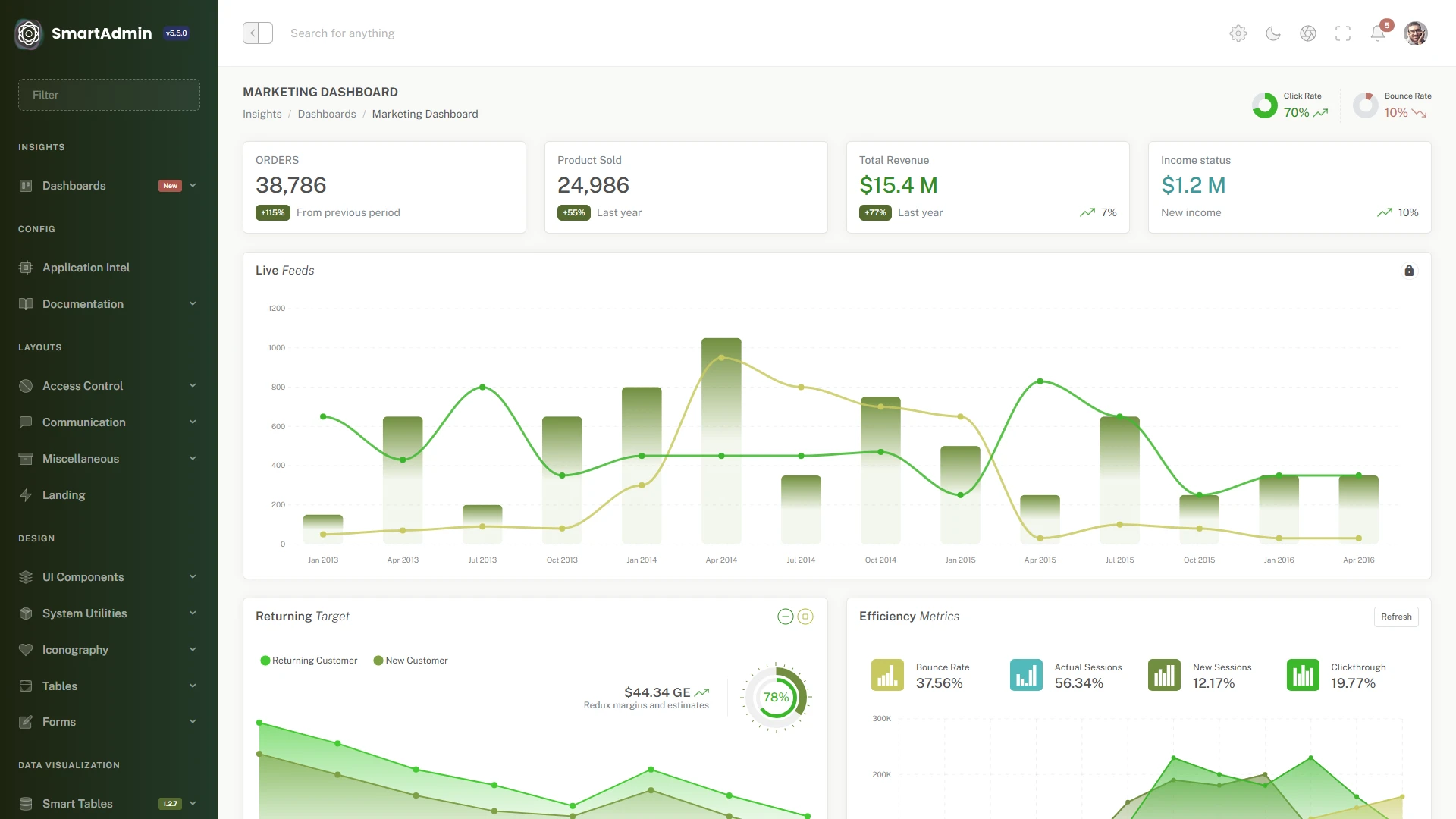Expand the System Utilities chevron
The image size is (1456, 819).
coord(193,613)
